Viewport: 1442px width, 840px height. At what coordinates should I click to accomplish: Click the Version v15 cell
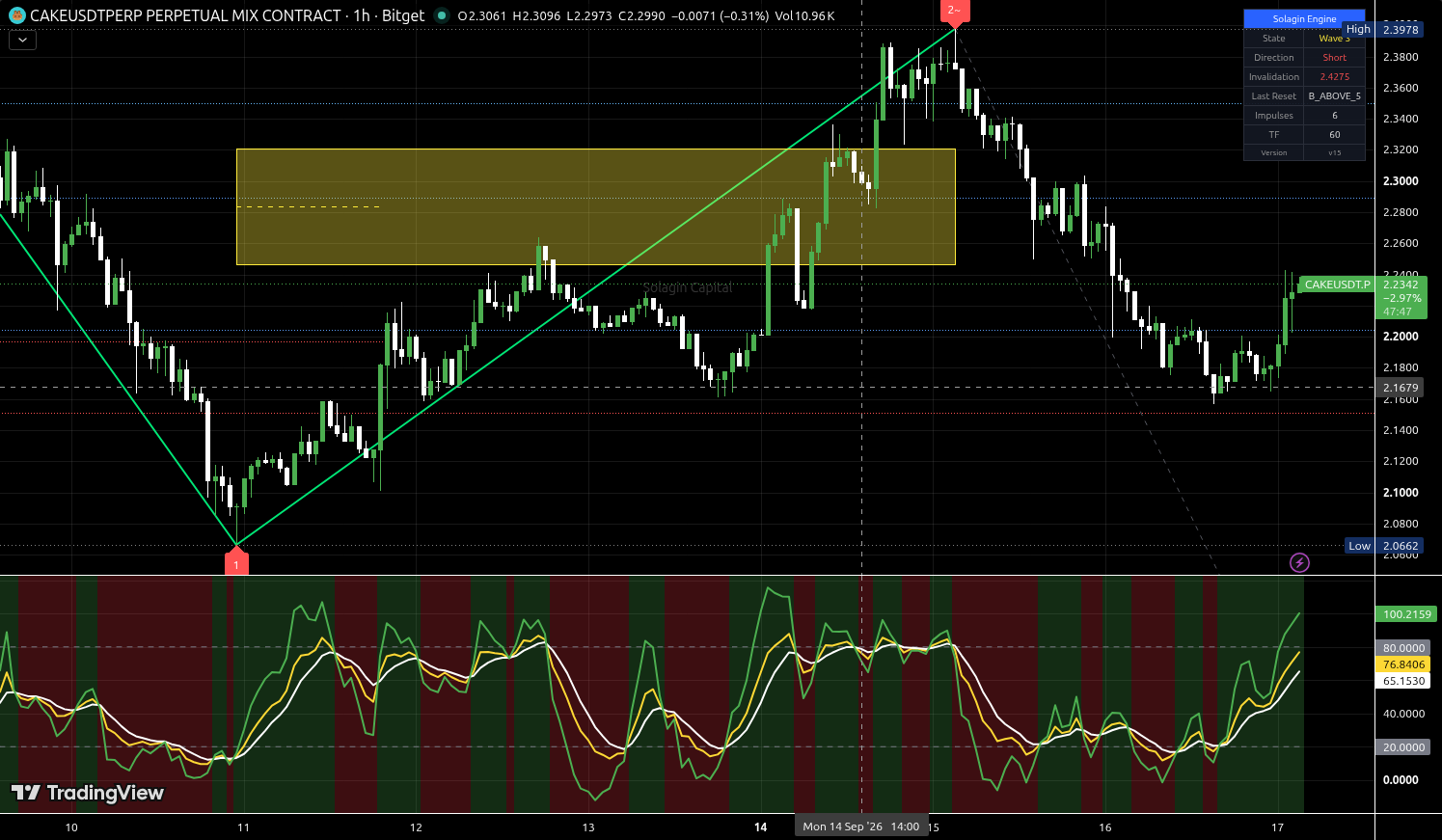coord(1334,152)
